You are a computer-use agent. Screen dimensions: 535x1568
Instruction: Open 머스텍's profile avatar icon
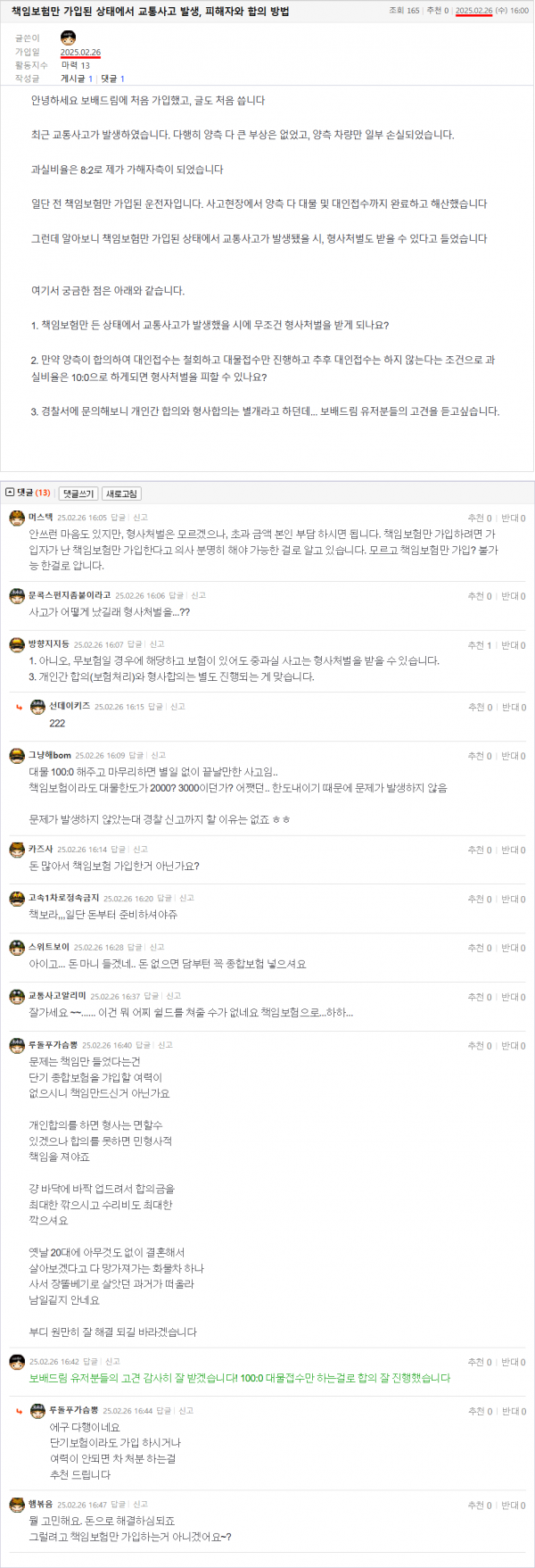click(x=17, y=518)
